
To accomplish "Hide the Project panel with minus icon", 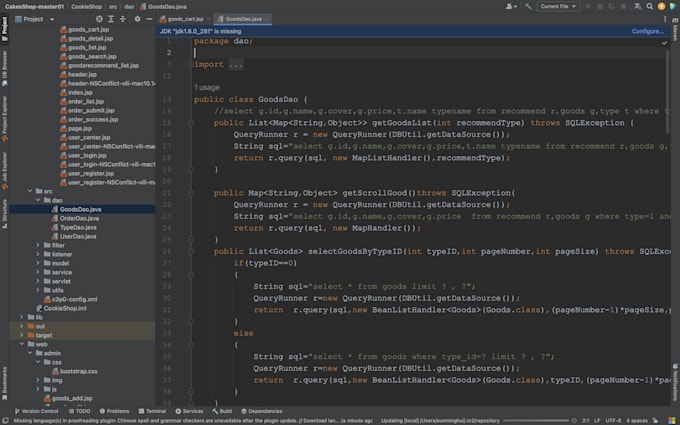I will point(149,19).
